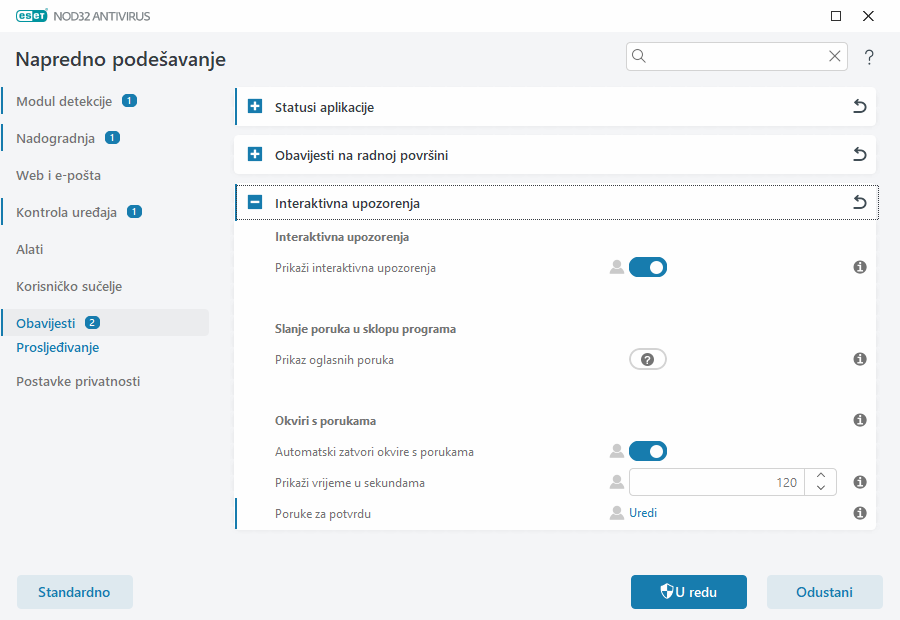Reset Obavijesti na radnoj površini section arrow
This screenshot has height=620, width=900.
(x=859, y=155)
